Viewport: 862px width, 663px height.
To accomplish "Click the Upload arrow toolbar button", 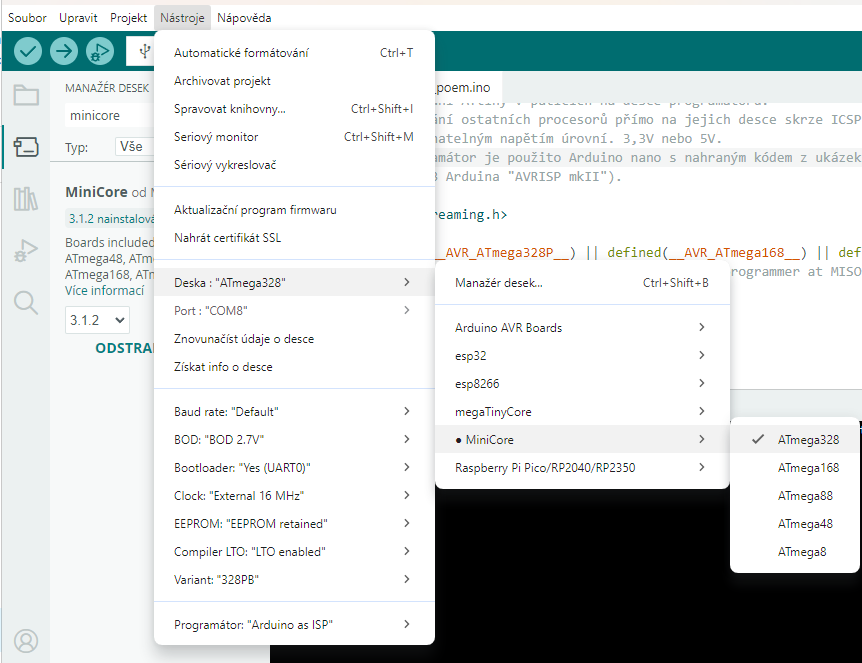I will 64,51.
